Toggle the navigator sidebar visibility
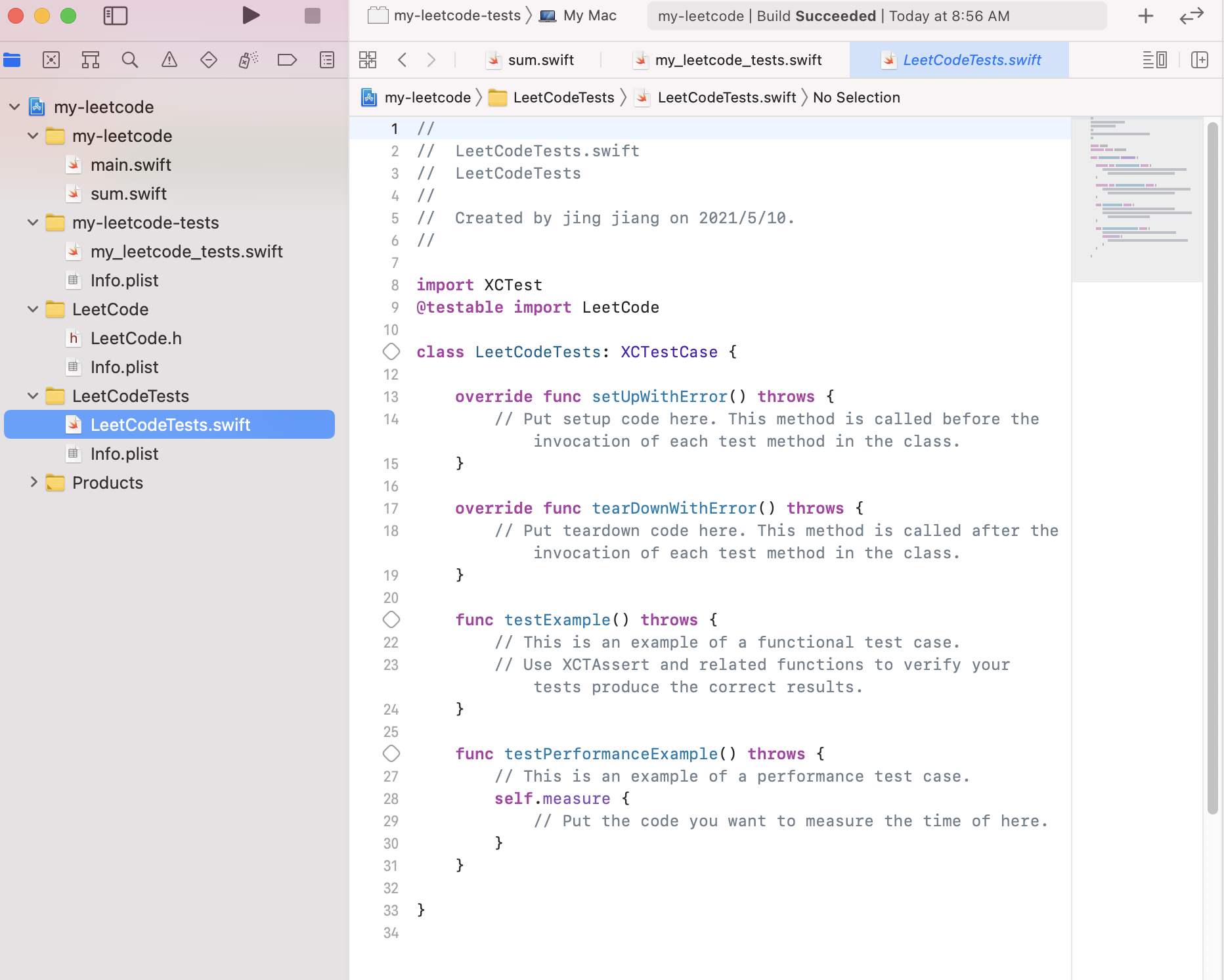 (x=116, y=16)
